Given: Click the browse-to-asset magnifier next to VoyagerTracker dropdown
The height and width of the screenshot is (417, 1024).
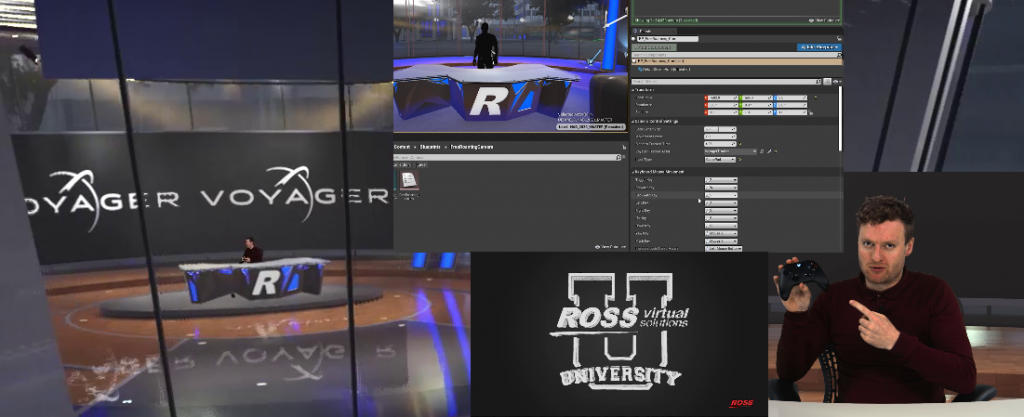Looking at the screenshot, I should 761,151.
